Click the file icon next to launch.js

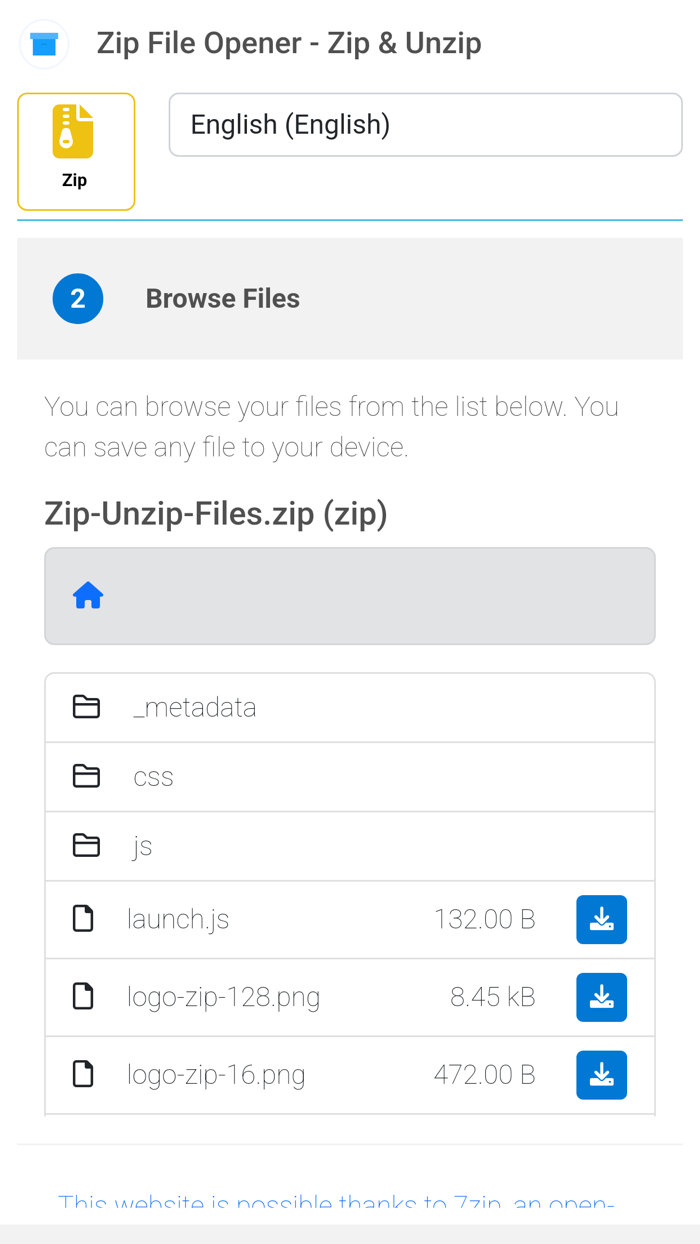coord(86,918)
